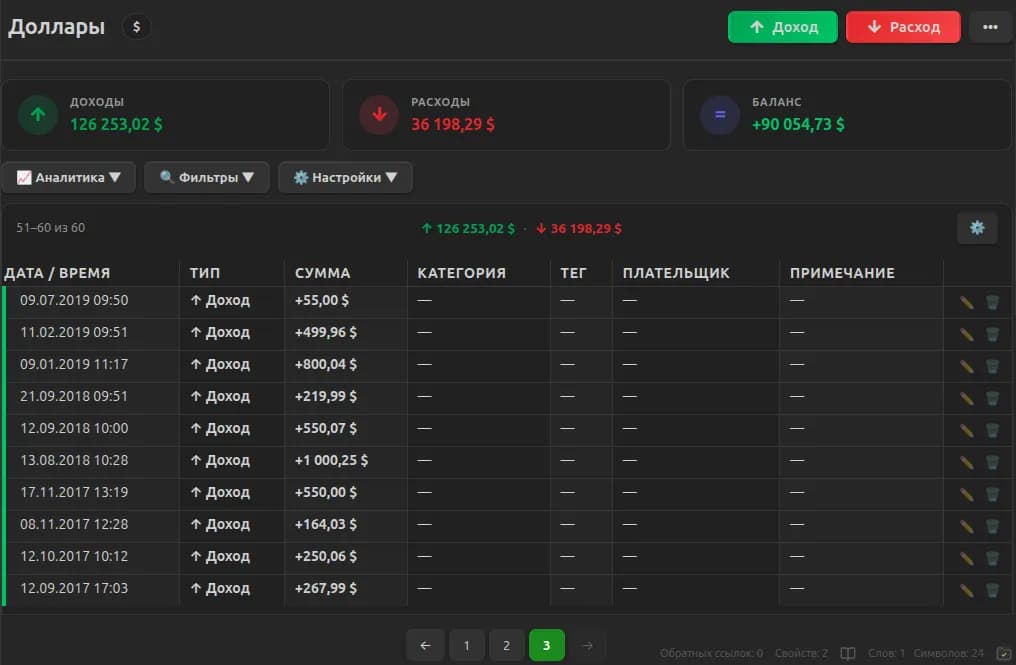Delete the 09.07.2019 09:50 transaction
This screenshot has height=665, width=1016.
coord(992,302)
